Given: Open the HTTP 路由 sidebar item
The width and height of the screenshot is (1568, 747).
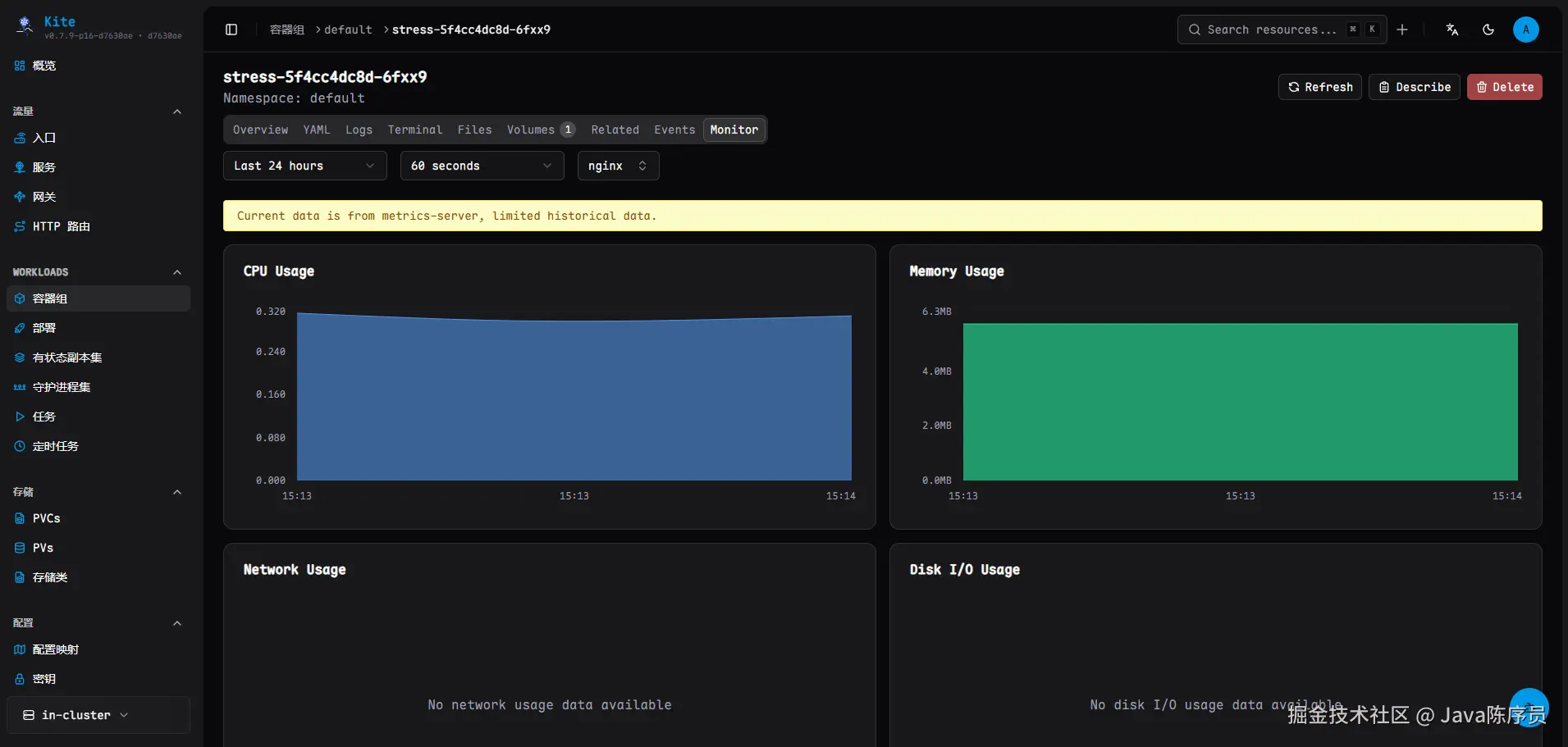Looking at the screenshot, I should coord(61,226).
